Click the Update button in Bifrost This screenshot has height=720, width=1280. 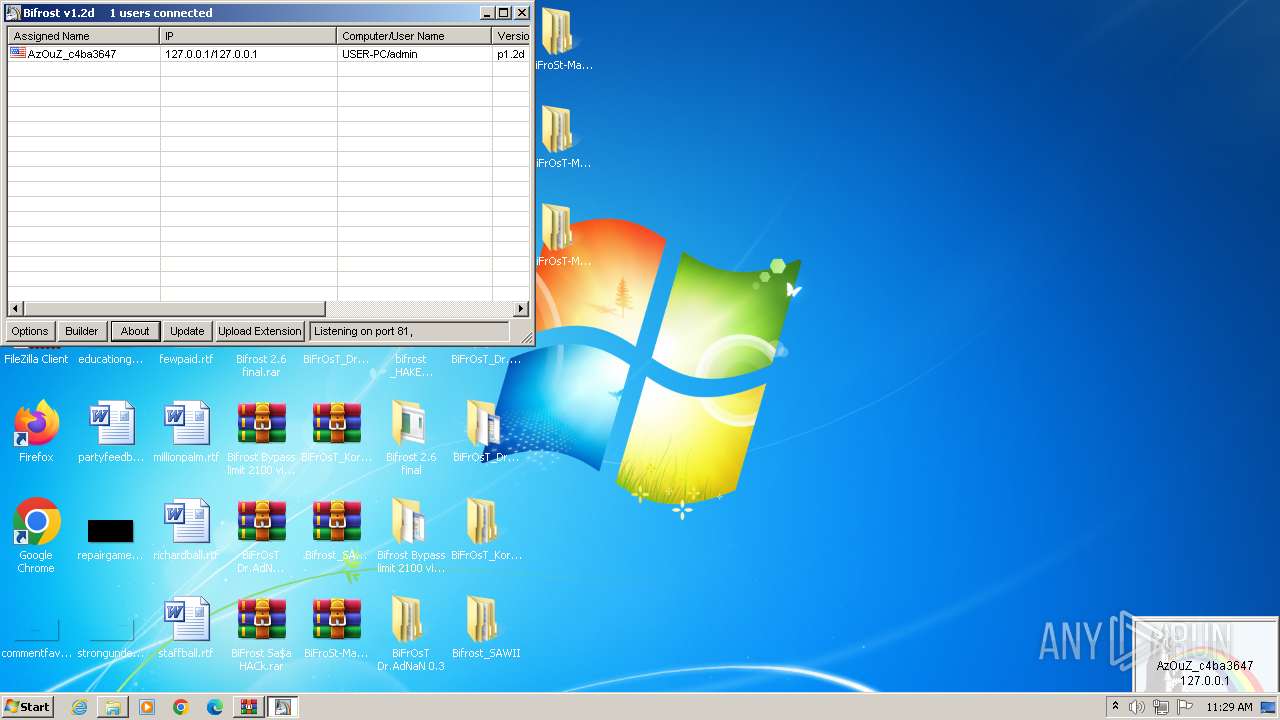pos(187,331)
